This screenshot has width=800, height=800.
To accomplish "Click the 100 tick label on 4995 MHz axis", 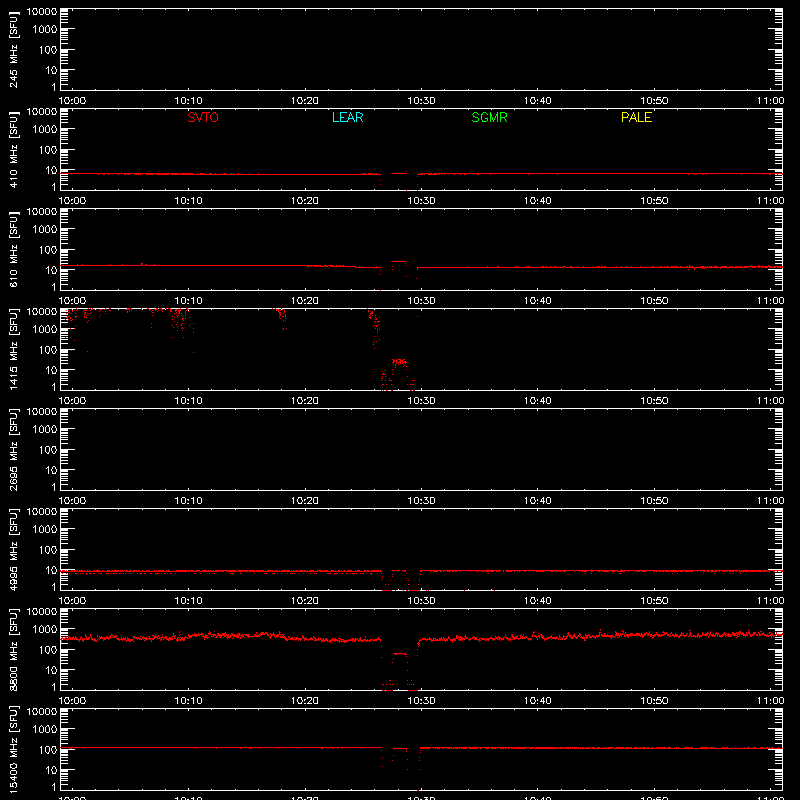I will (48, 550).
